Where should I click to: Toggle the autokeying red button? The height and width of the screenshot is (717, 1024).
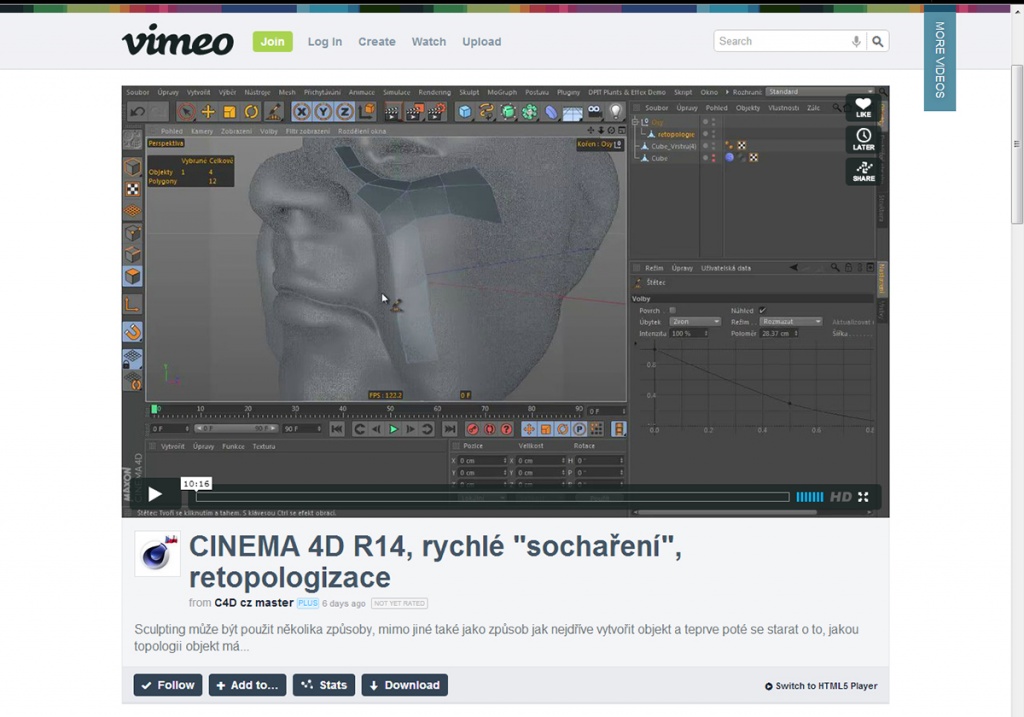click(x=489, y=429)
